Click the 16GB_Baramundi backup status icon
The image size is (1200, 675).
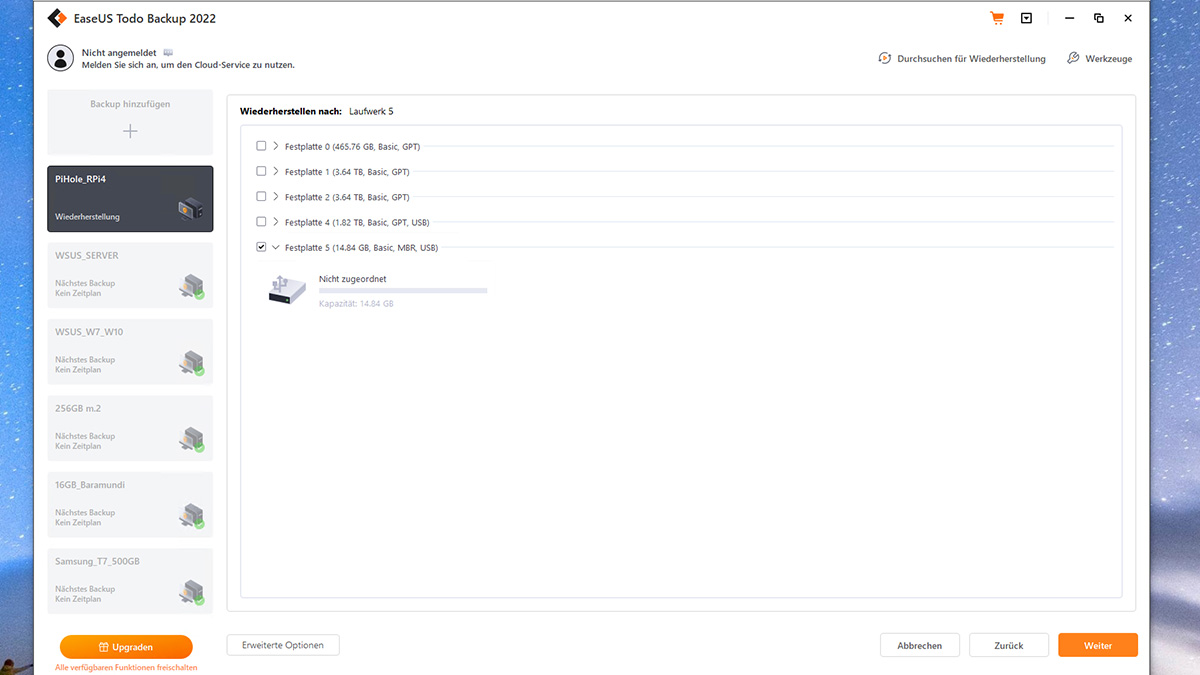click(191, 516)
